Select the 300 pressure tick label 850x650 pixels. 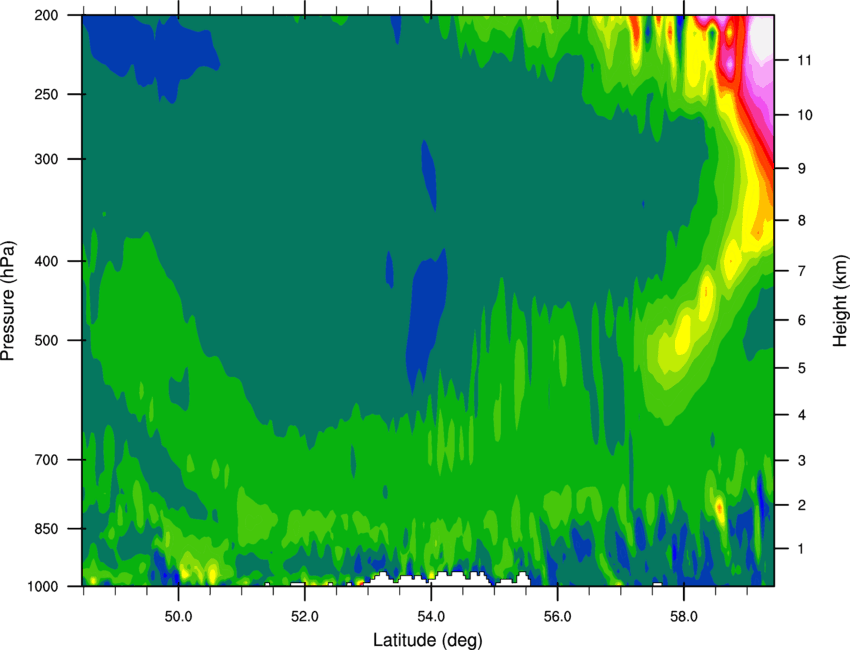tap(47, 159)
